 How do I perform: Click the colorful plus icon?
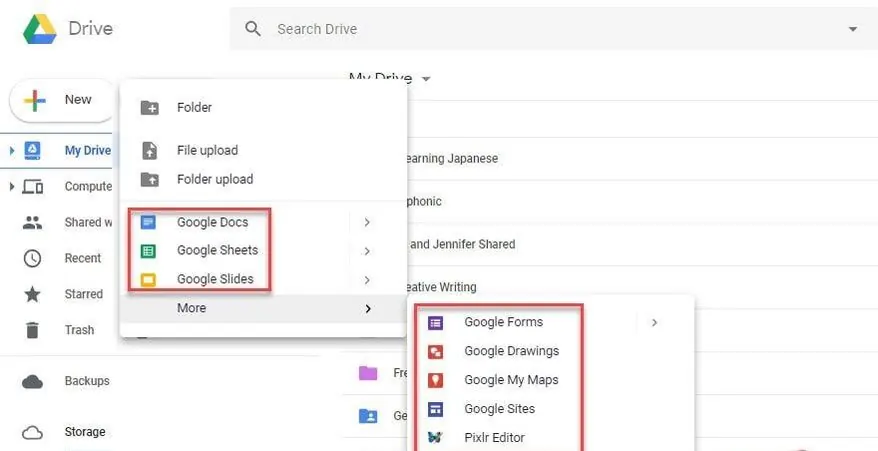(34, 101)
